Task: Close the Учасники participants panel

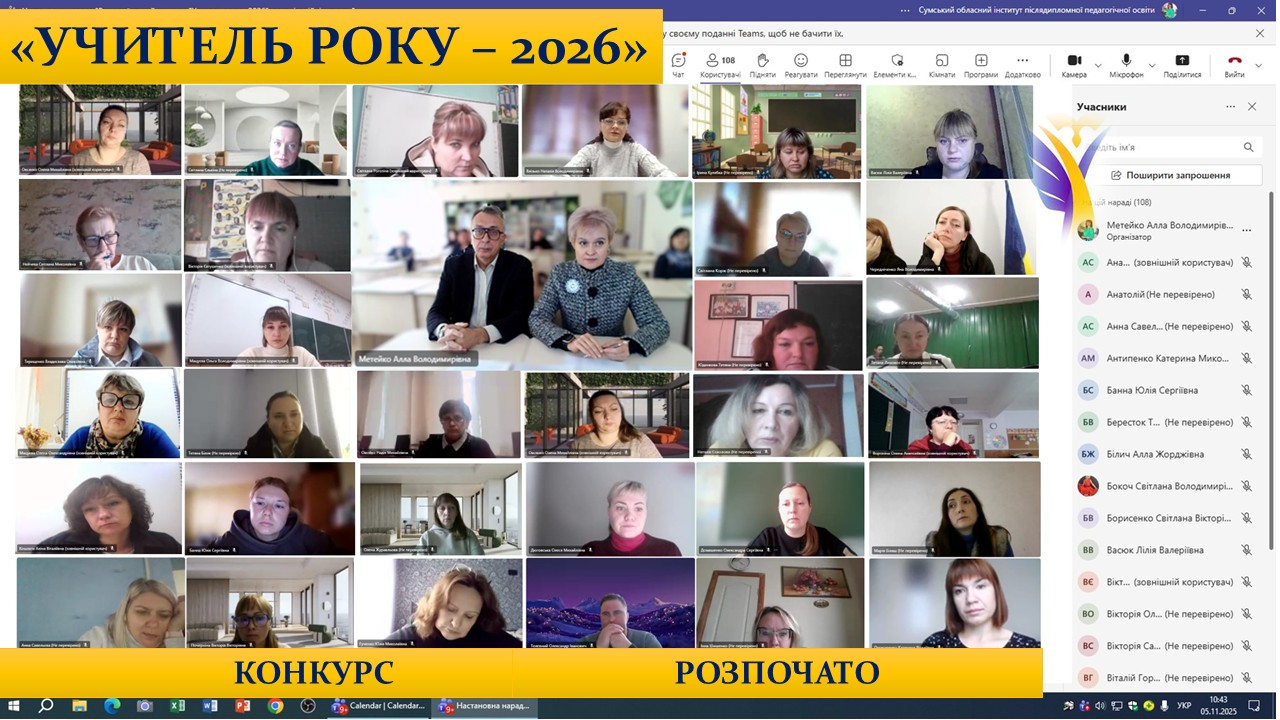Action: pos(1252,107)
